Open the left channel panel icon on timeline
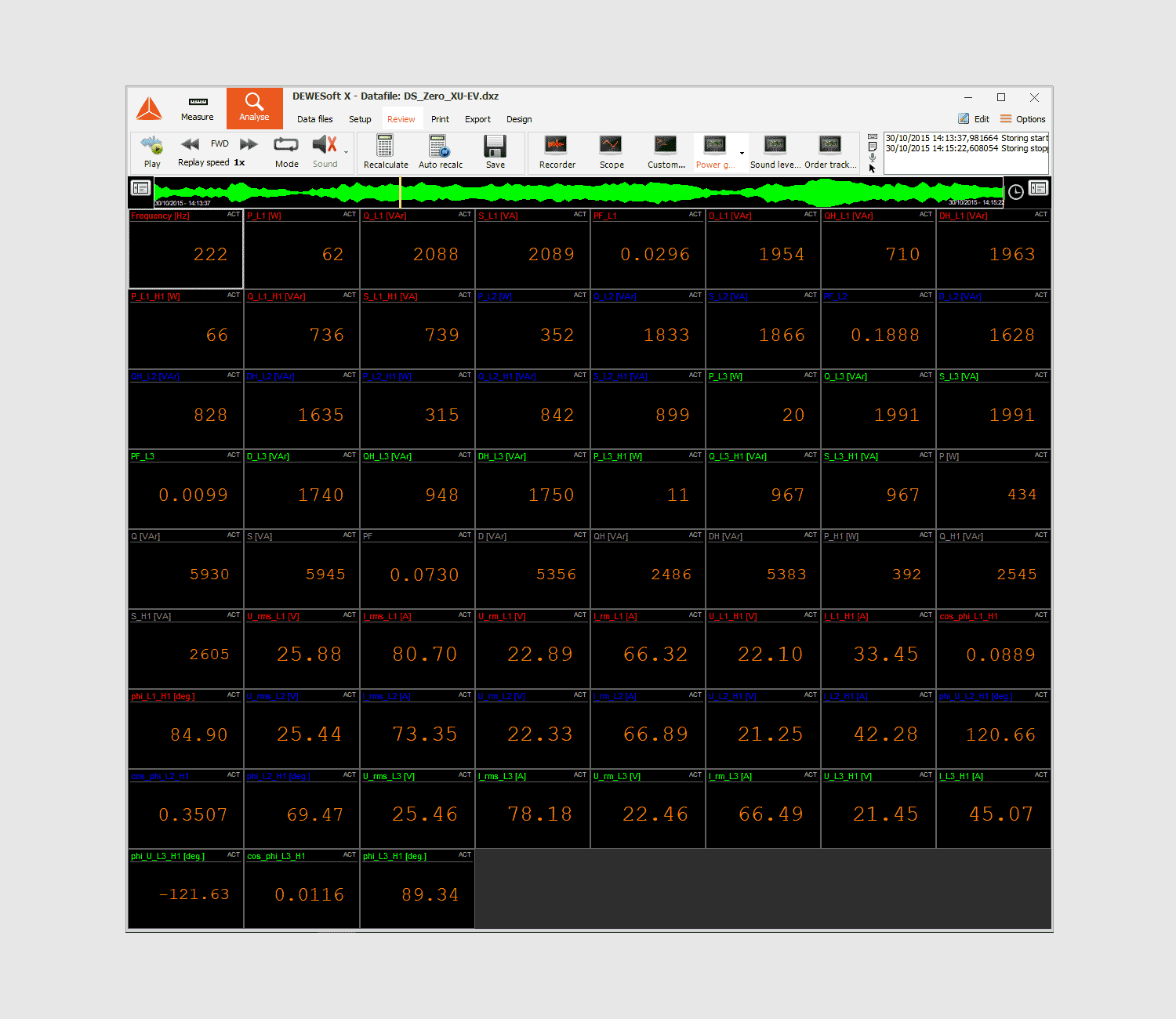The height and width of the screenshot is (1019, 1176). (140, 188)
